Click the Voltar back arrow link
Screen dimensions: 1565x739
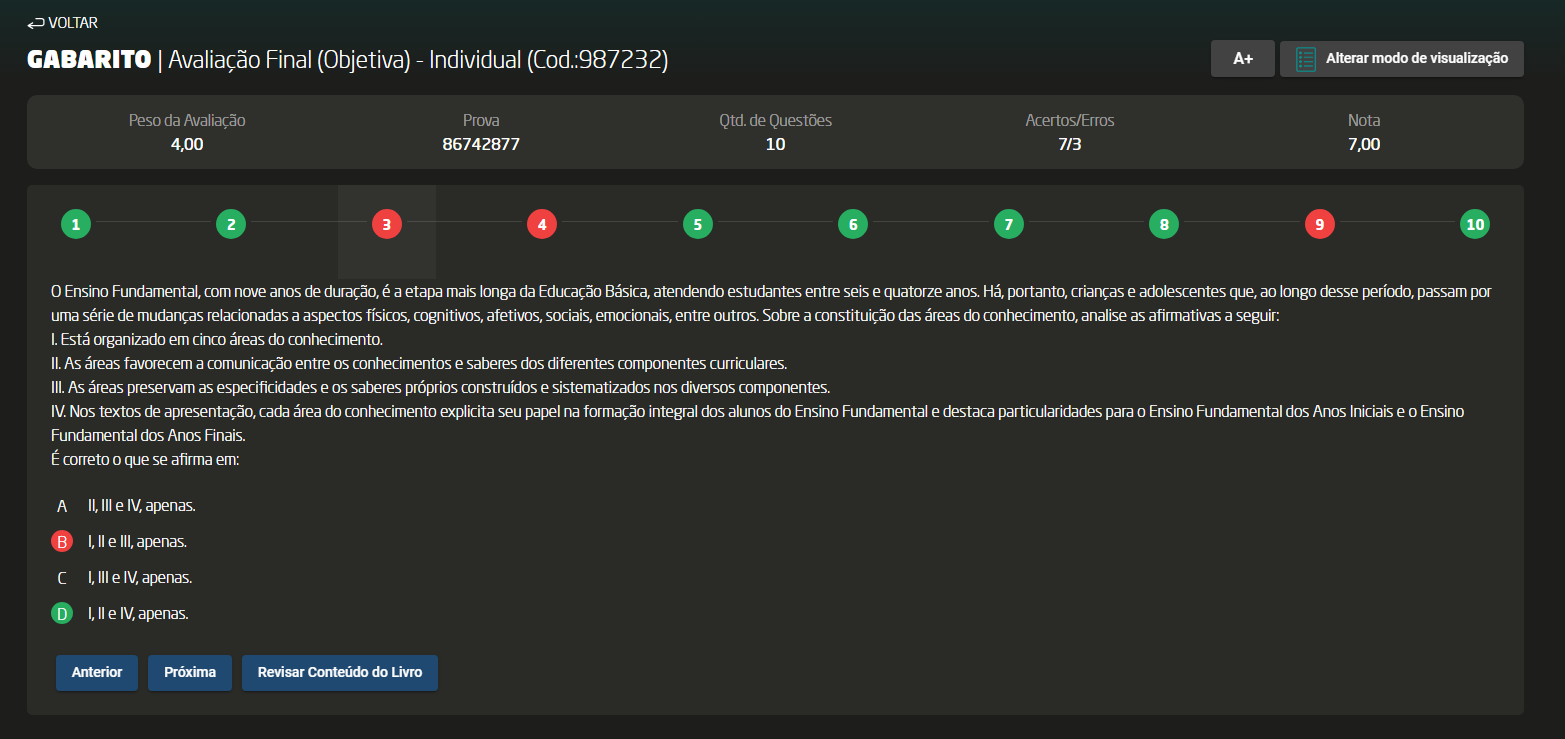pyautogui.click(x=62, y=23)
